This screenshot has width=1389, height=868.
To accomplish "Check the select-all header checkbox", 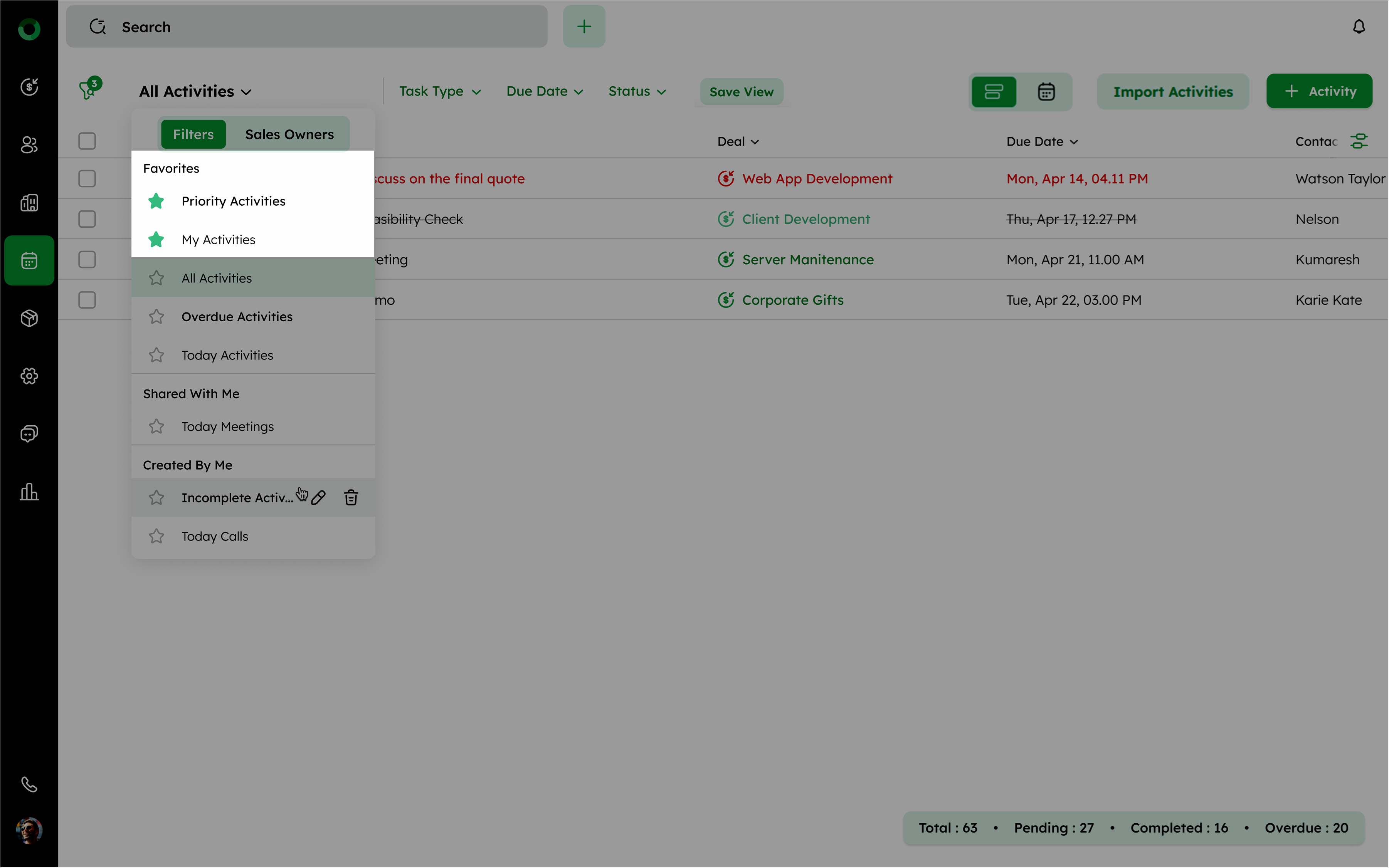I will point(87,141).
